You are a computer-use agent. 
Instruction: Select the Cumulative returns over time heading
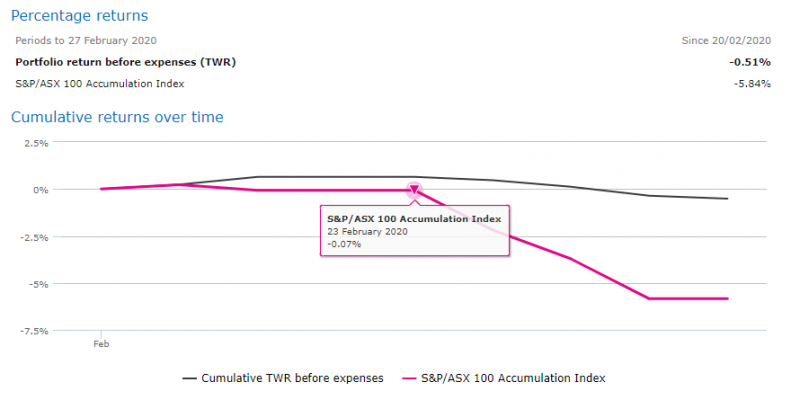click(x=117, y=117)
